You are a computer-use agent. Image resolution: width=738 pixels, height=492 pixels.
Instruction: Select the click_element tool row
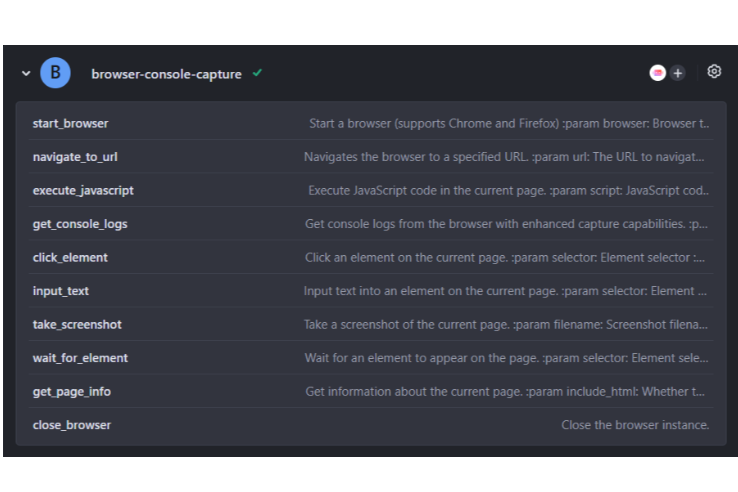pyautogui.click(x=70, y=257)
